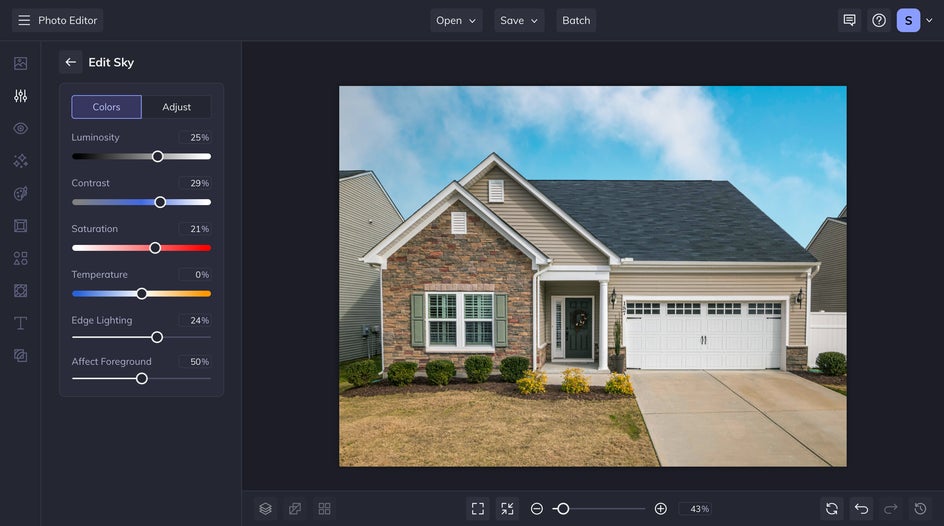Open the Layers panel icon
Viewport: 944px width, 526px height.
(266, 509)
